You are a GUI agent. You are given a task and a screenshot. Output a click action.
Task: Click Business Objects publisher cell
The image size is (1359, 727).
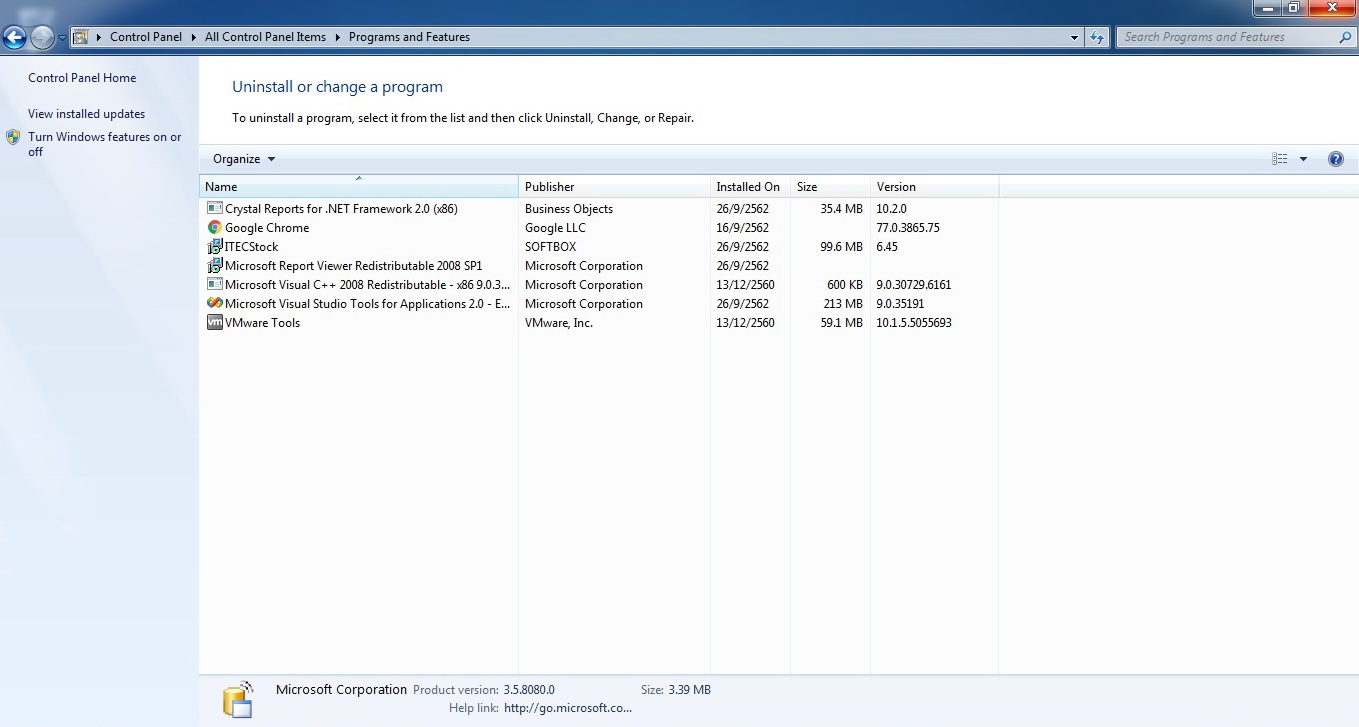(569, 209)
